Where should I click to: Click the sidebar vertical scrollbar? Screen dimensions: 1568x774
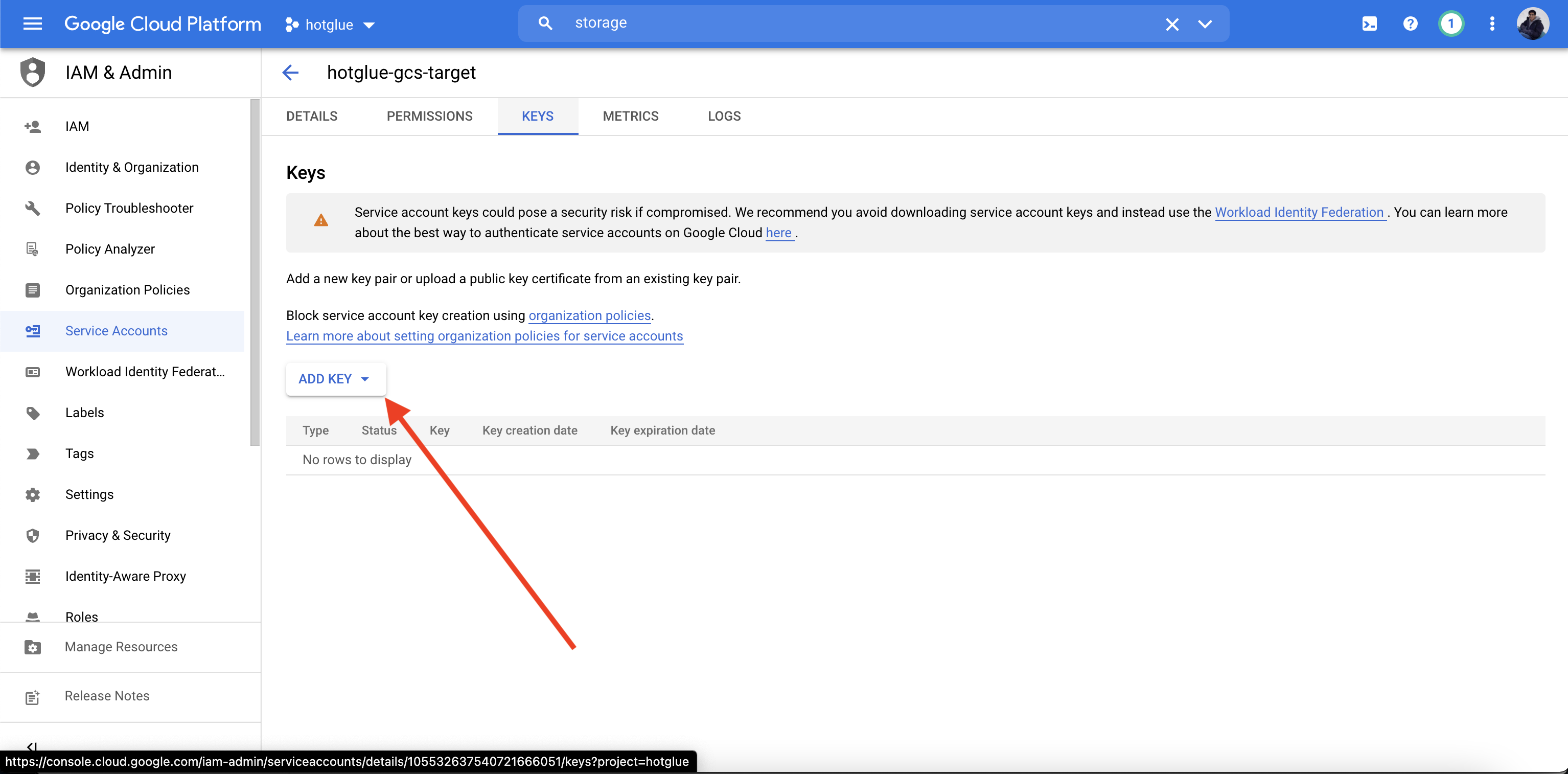pos(255,272)
